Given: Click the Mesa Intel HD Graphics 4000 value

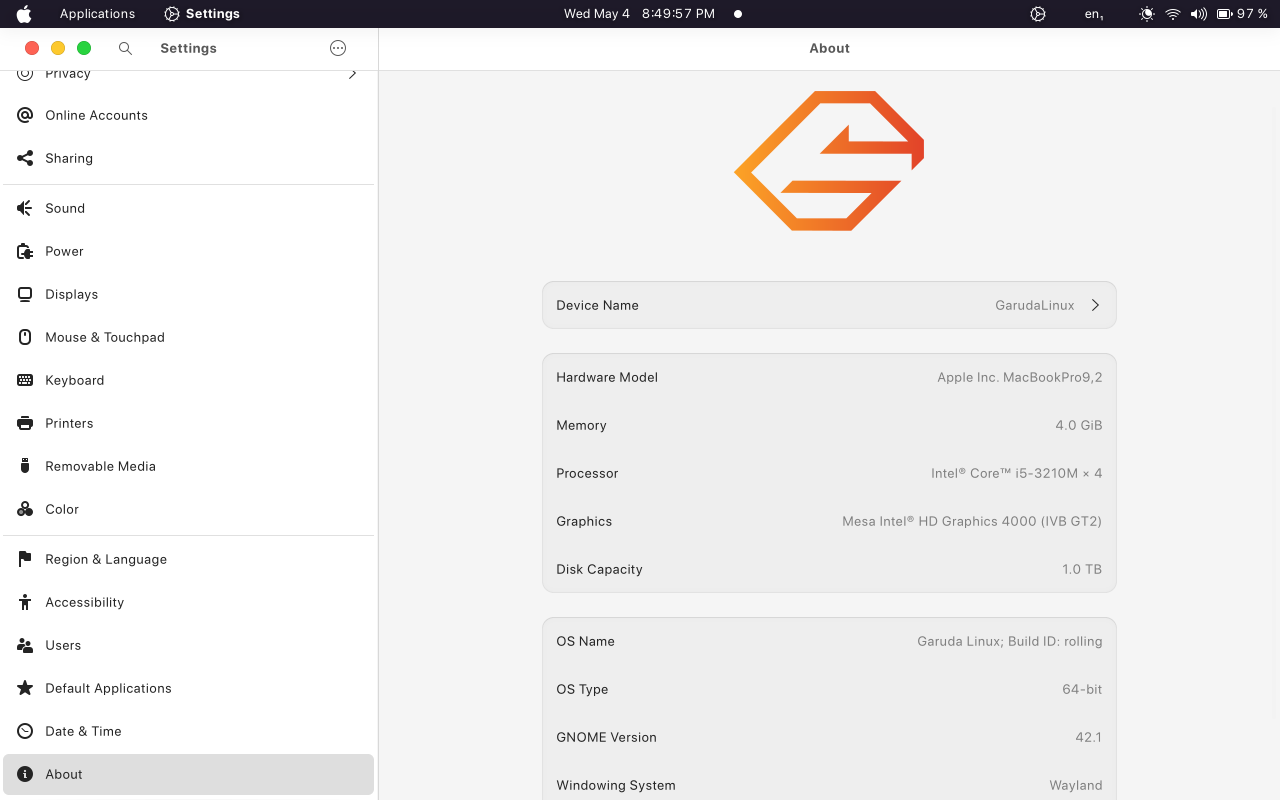Looking at the screenshot, I should click(972, 521).
